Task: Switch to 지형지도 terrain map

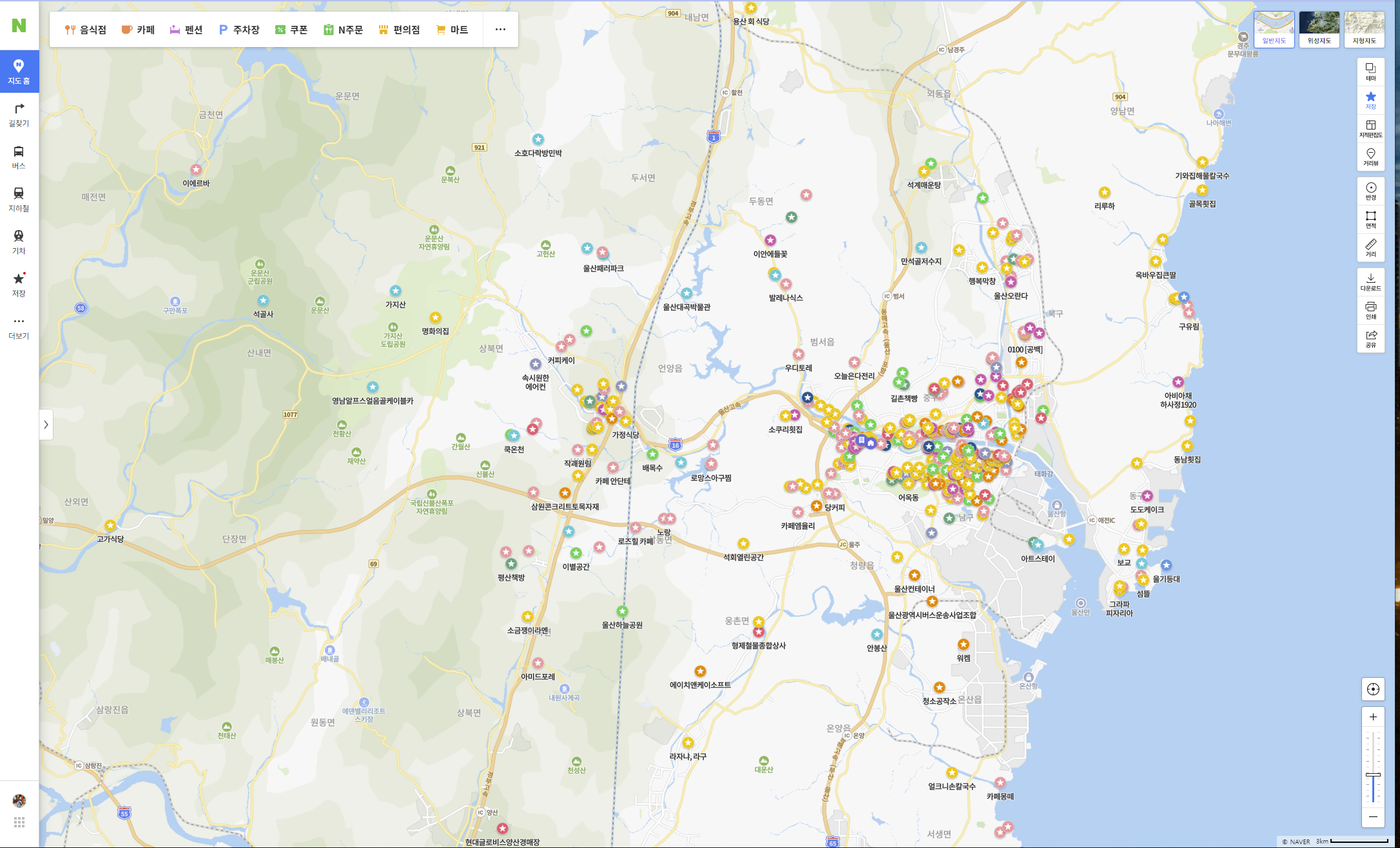Action: tap(1364, 29)
